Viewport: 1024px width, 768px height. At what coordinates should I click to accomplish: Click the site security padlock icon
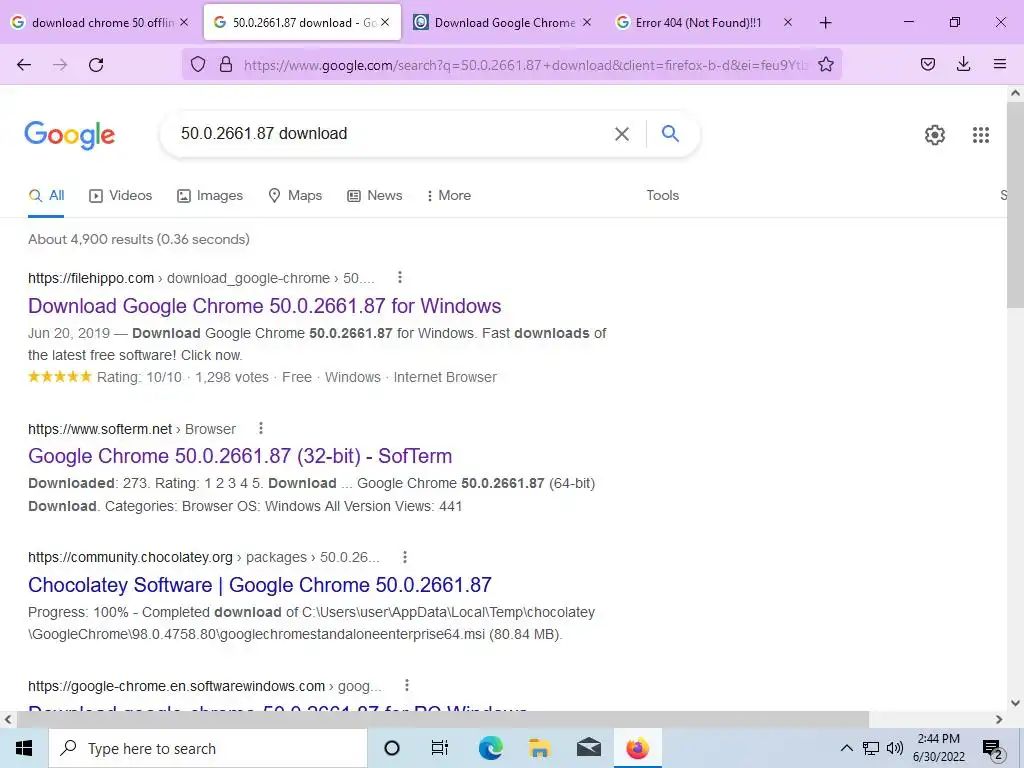(226, 64)
